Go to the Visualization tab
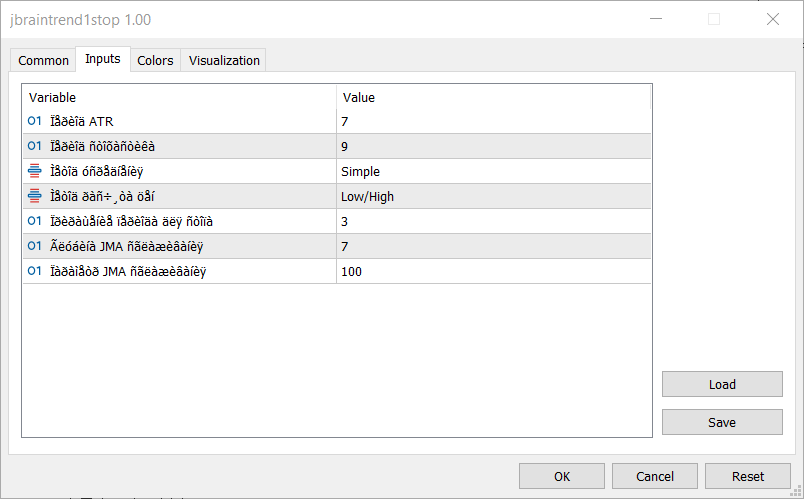Image resolution: width=804 pixels, height=499 pixels. pos(224,61)
